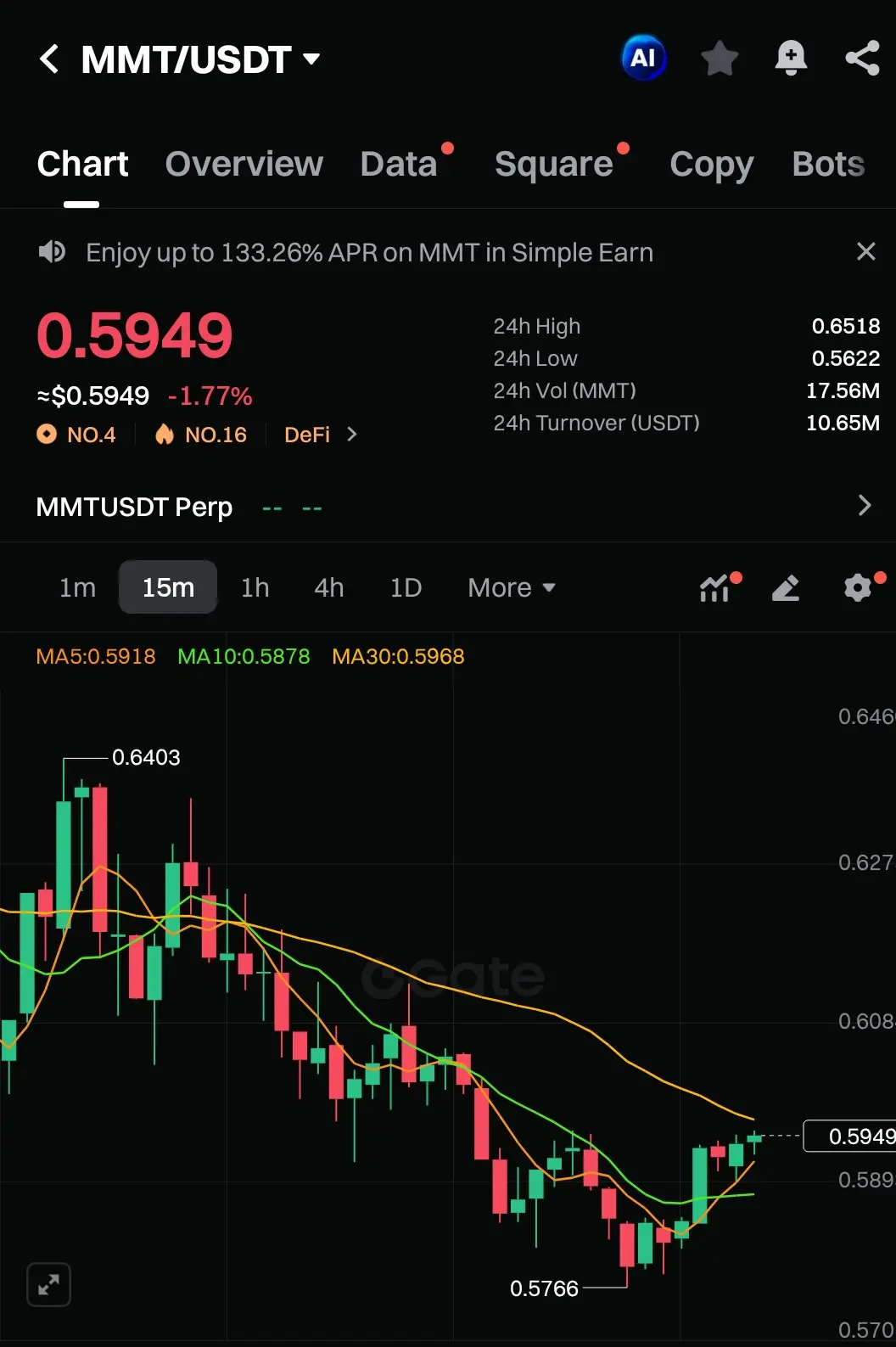Tap the 0.6403 chart high label
Screen dimensions: 896x1347
pyautogui.click(x=146, y=757)
